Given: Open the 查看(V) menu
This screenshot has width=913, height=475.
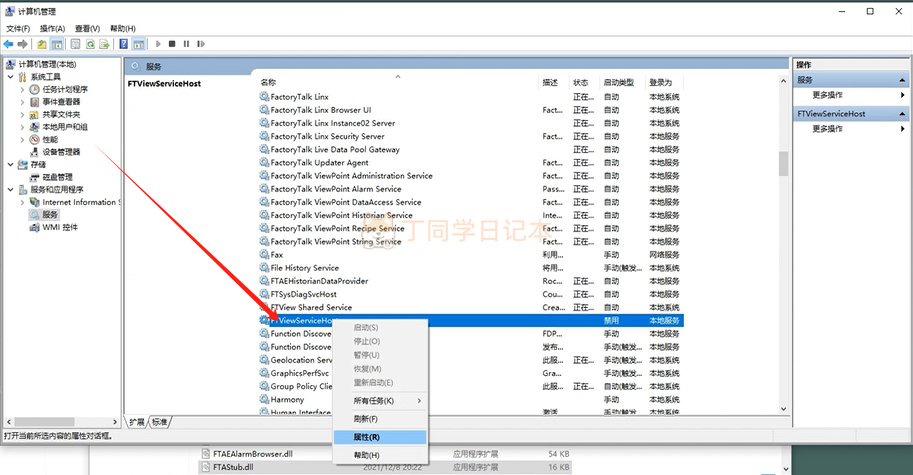Looking at the screenshot, I should click(87, 29).
